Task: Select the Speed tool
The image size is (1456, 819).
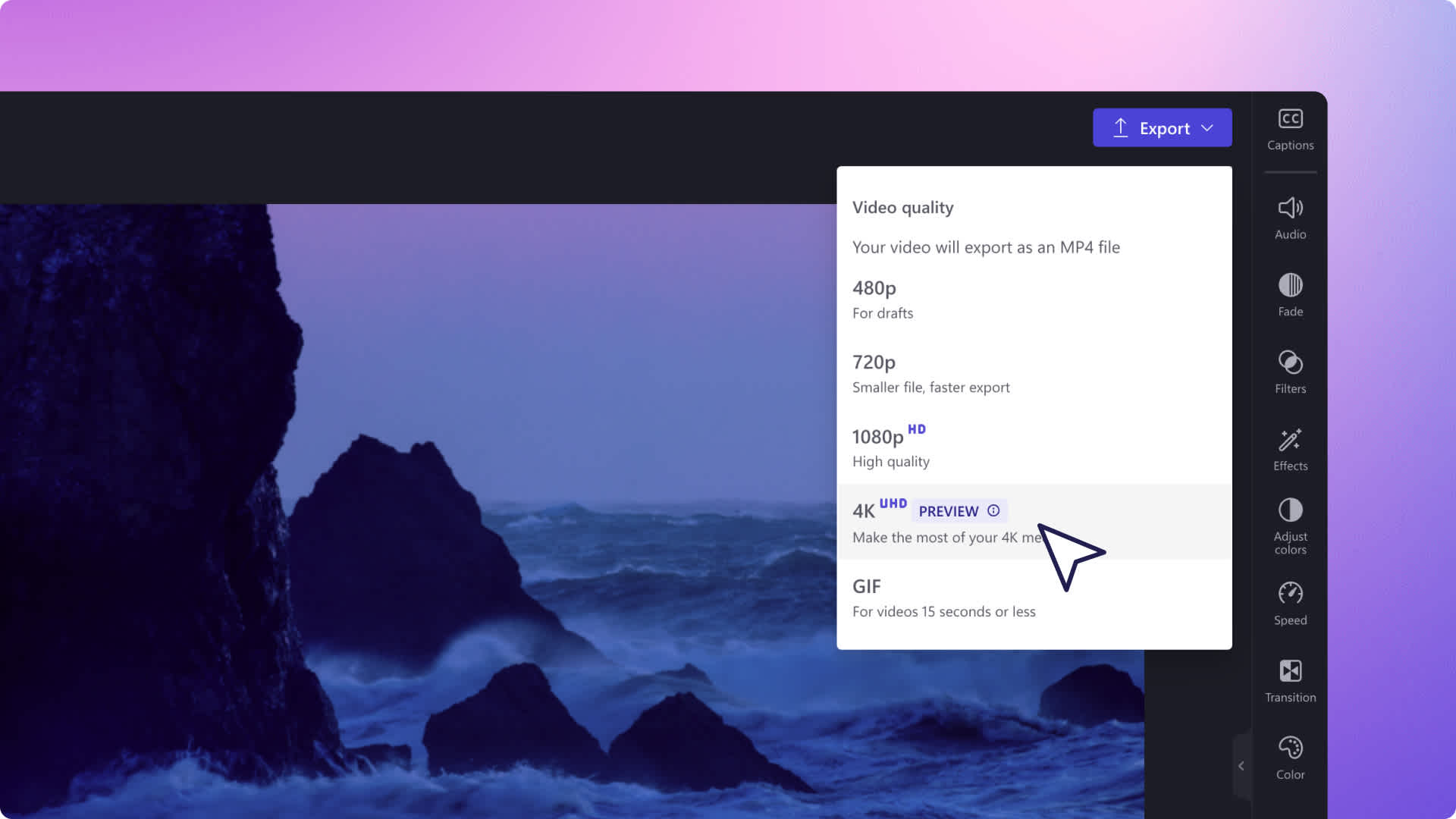Action: [x=1290, y=602]
